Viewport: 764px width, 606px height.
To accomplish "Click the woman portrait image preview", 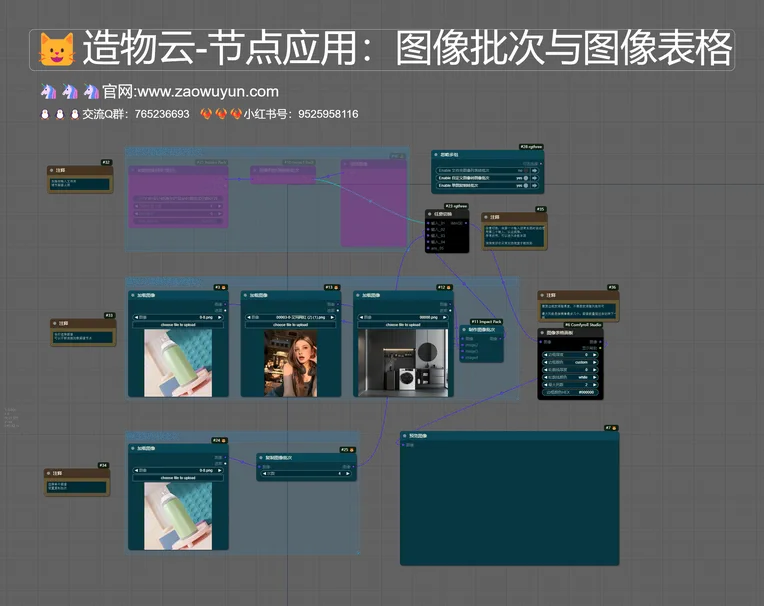I will coord(290,363).
